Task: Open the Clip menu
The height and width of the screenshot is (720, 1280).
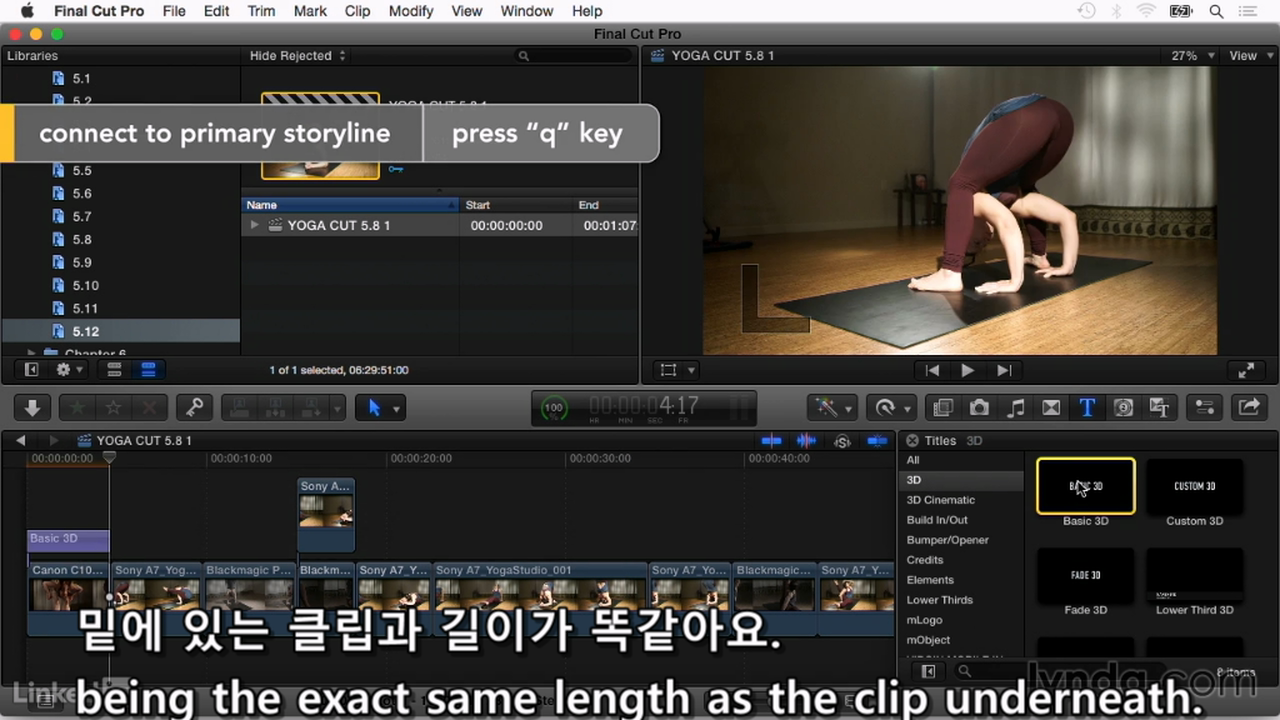Action: coord(357,11)
